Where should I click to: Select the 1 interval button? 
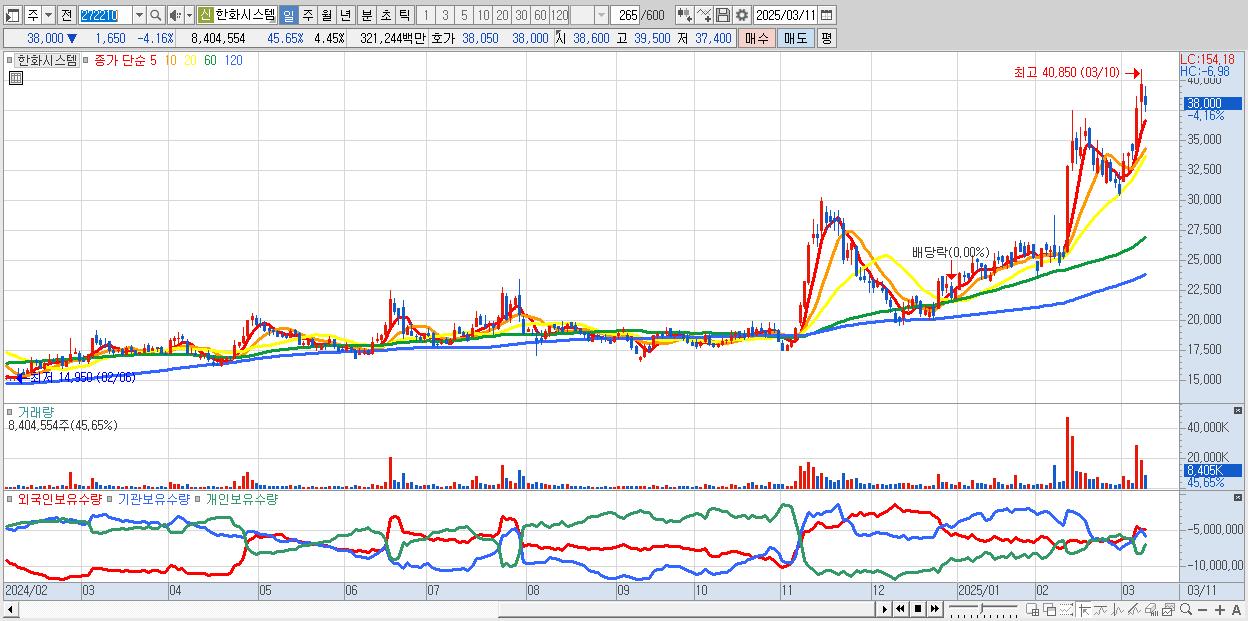[425, 15]
